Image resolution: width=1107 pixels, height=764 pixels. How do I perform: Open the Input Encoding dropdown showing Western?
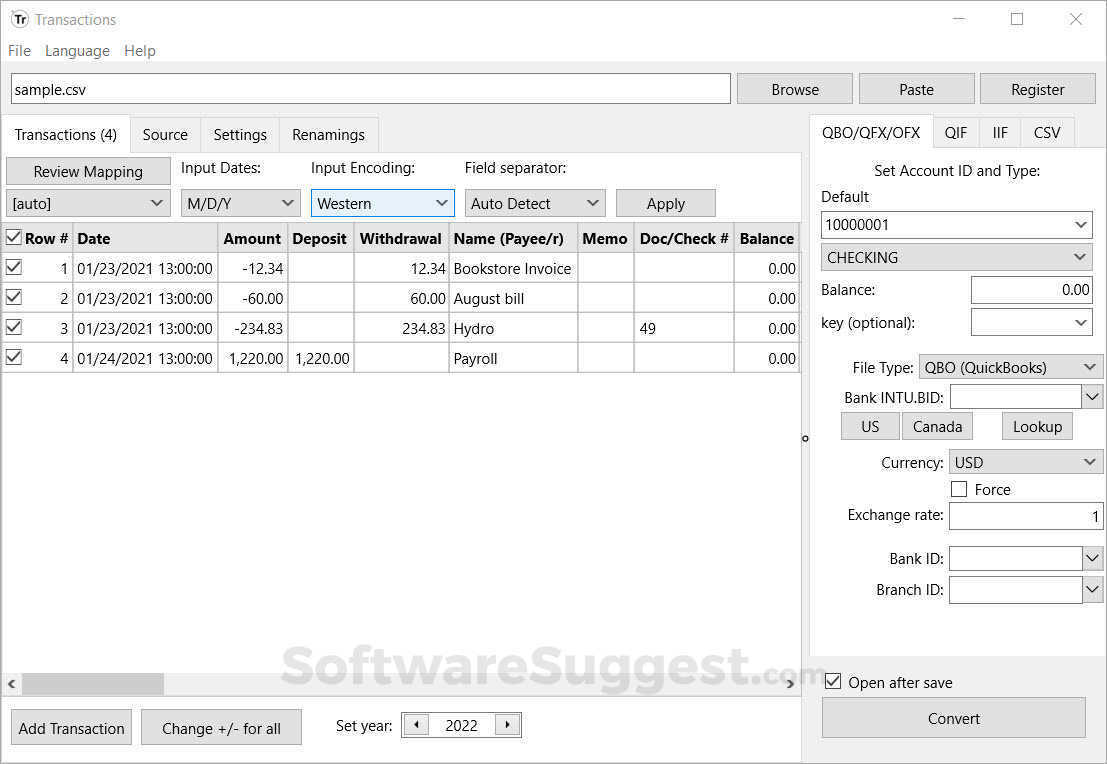[x=441, y=203]
